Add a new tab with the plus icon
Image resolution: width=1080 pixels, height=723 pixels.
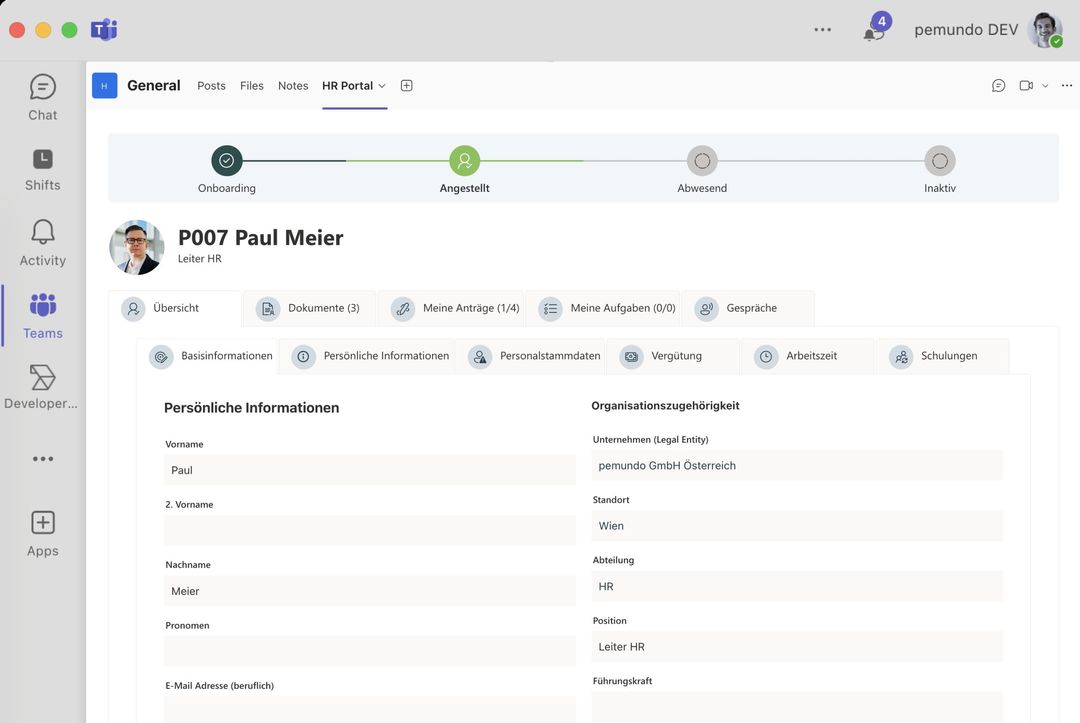tap(406, 85)
